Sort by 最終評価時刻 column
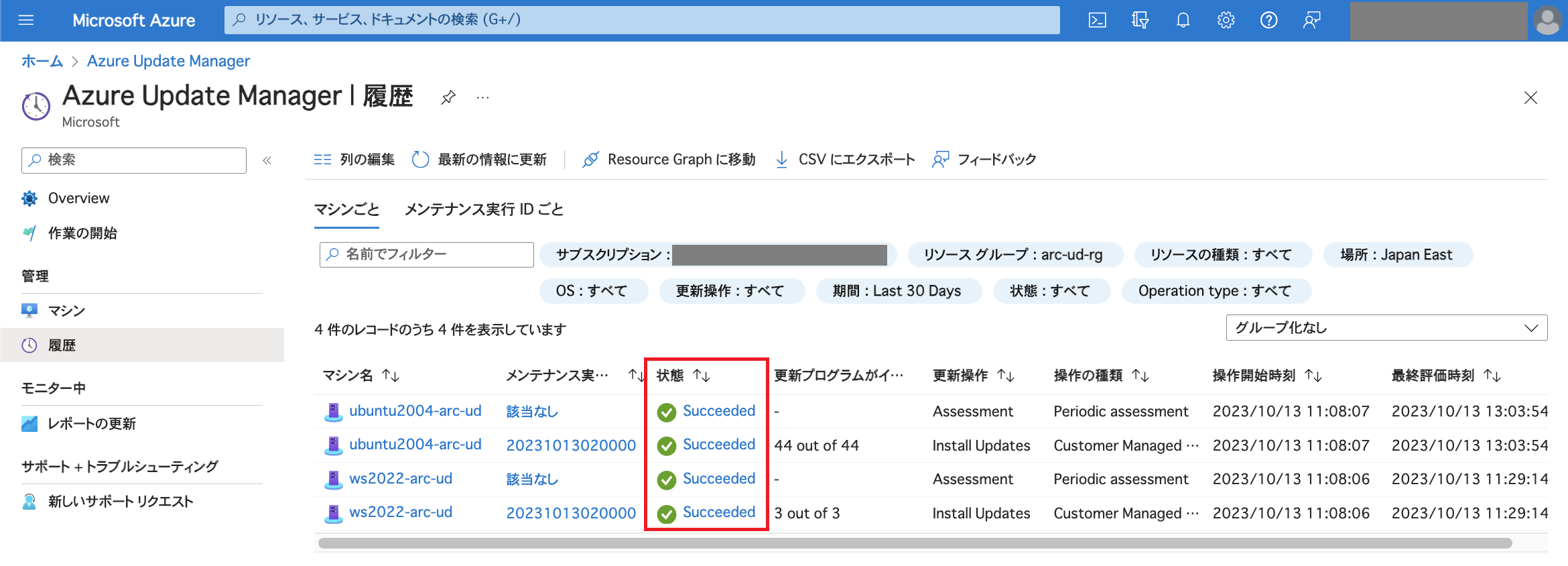Screen dimensions: 1568x566 click(x=1446, y=376)
